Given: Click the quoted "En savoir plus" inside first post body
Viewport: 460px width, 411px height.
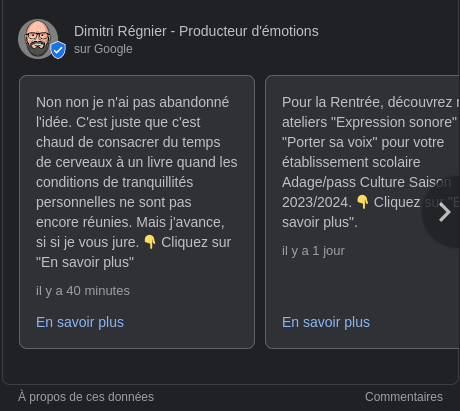Looking at the screenshot, I should pyautogui.click(x=85, y=262).
